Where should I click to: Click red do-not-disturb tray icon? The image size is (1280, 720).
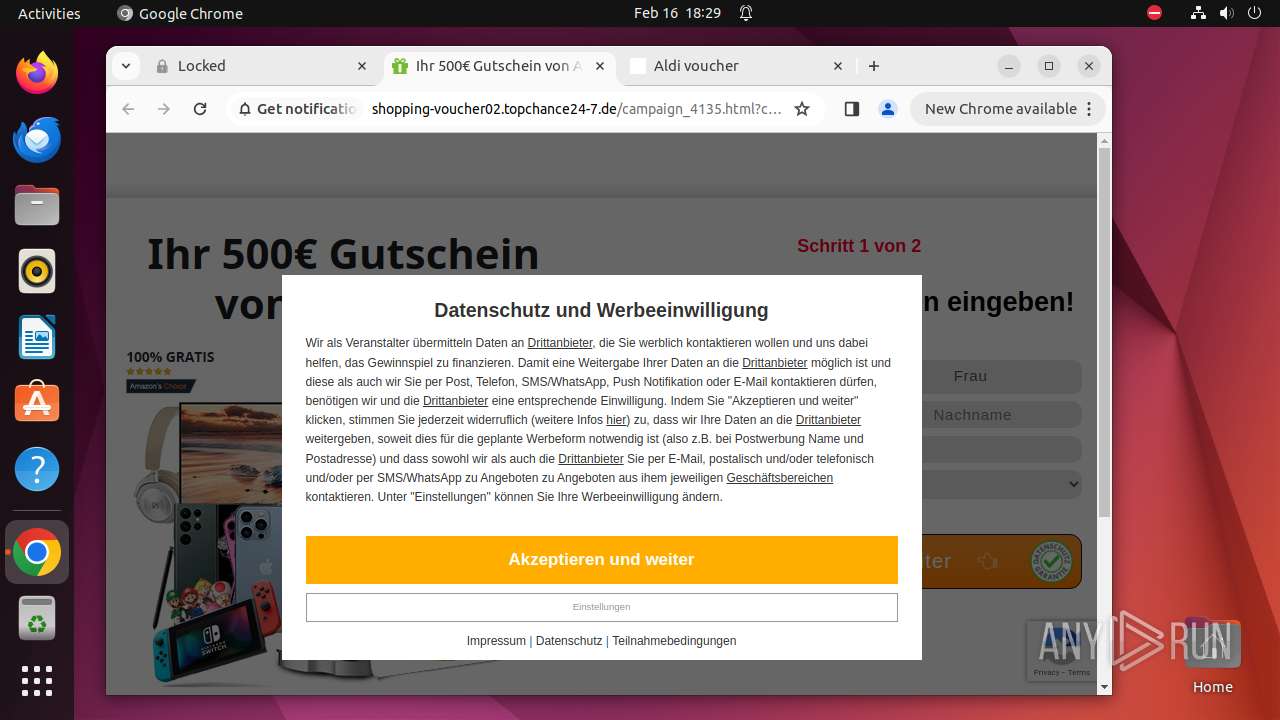coord(1155,13)
